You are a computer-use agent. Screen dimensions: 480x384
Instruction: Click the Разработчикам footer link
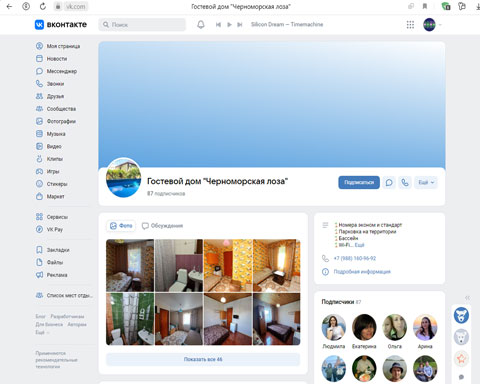point(67,316)
